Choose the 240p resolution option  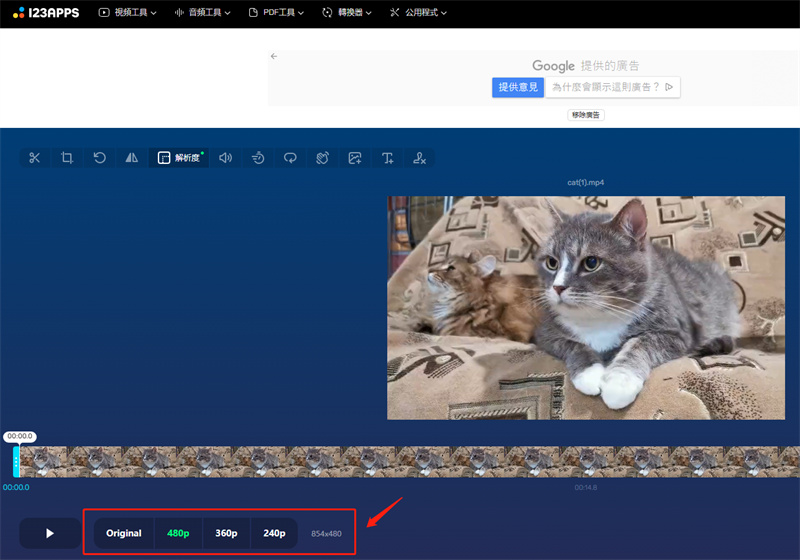pos(274,533)
